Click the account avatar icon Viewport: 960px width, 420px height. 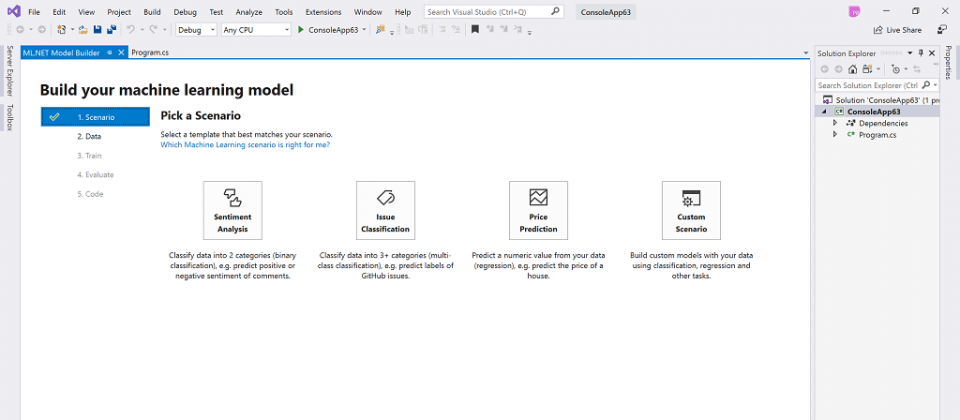[x=854, y=12]
